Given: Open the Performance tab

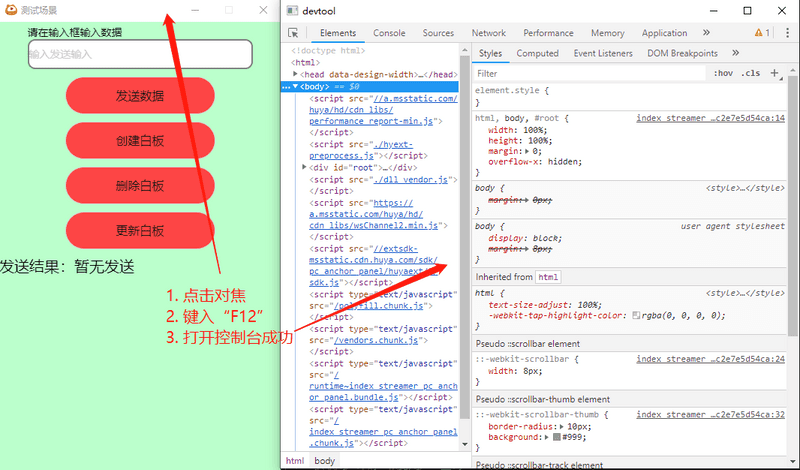Looking at the screenshot, I should [x=548, y=33].
